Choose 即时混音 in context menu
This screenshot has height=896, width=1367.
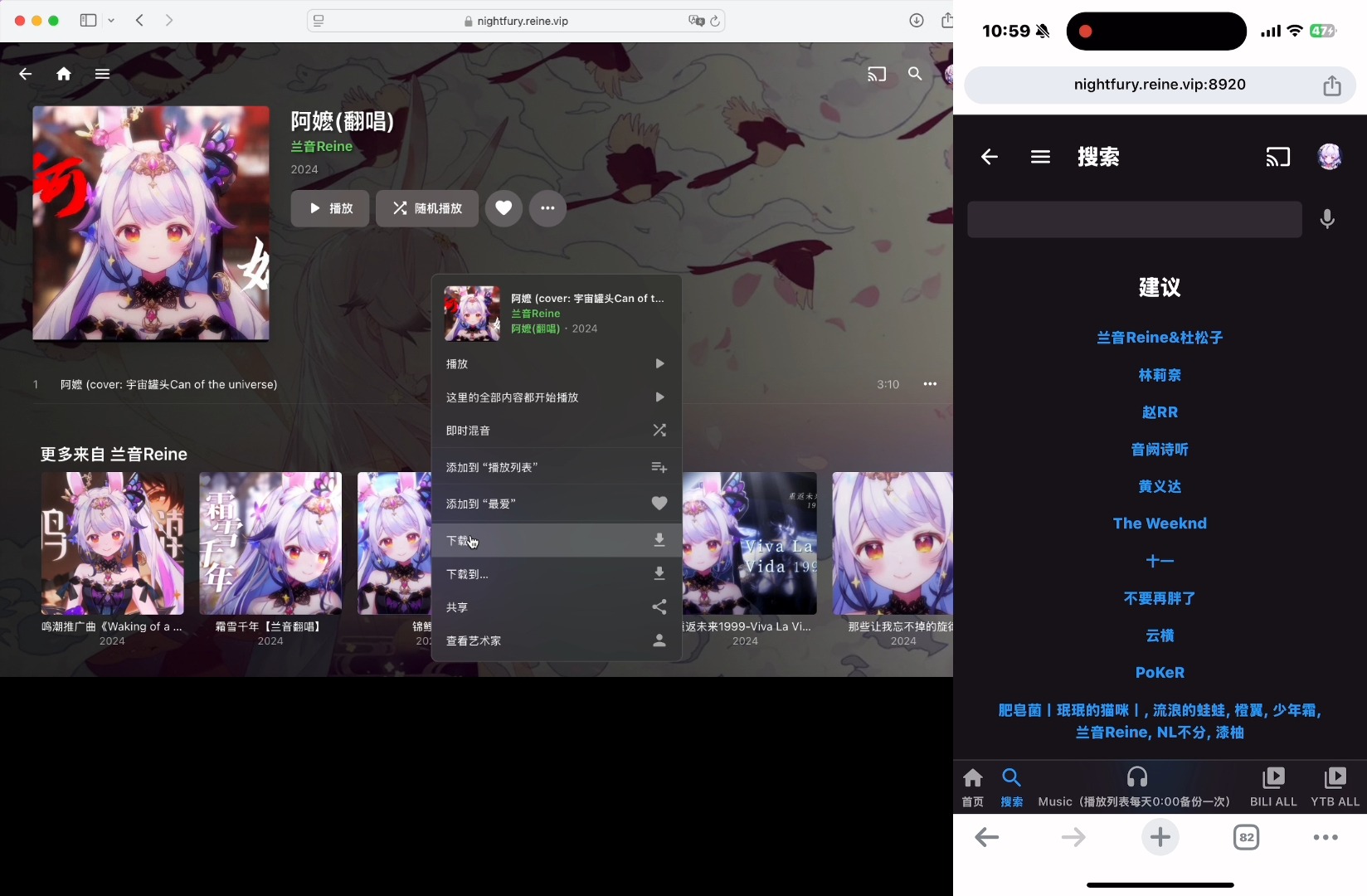point(557,431)
